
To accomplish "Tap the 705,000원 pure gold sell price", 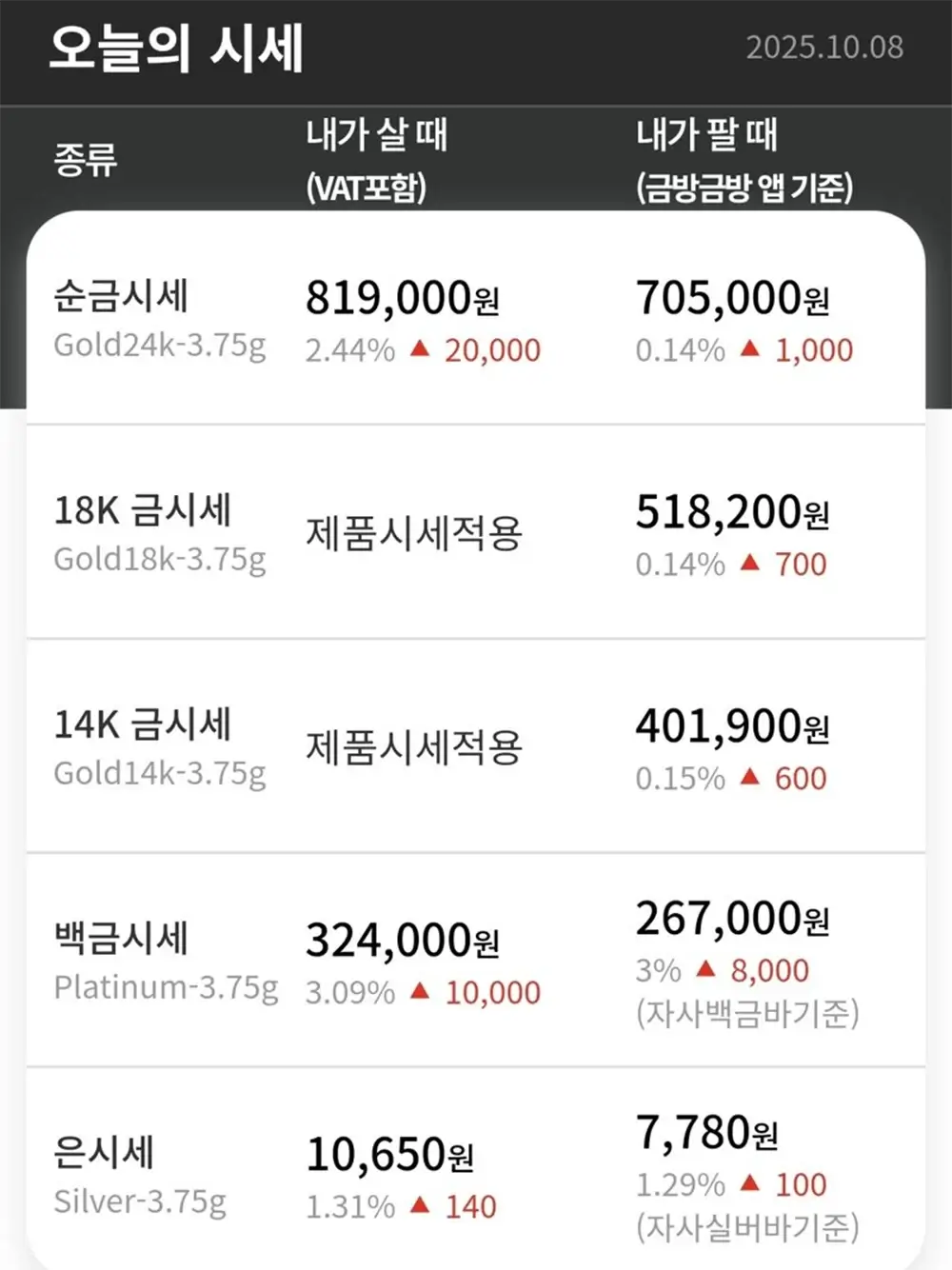I will coord(732,298).
